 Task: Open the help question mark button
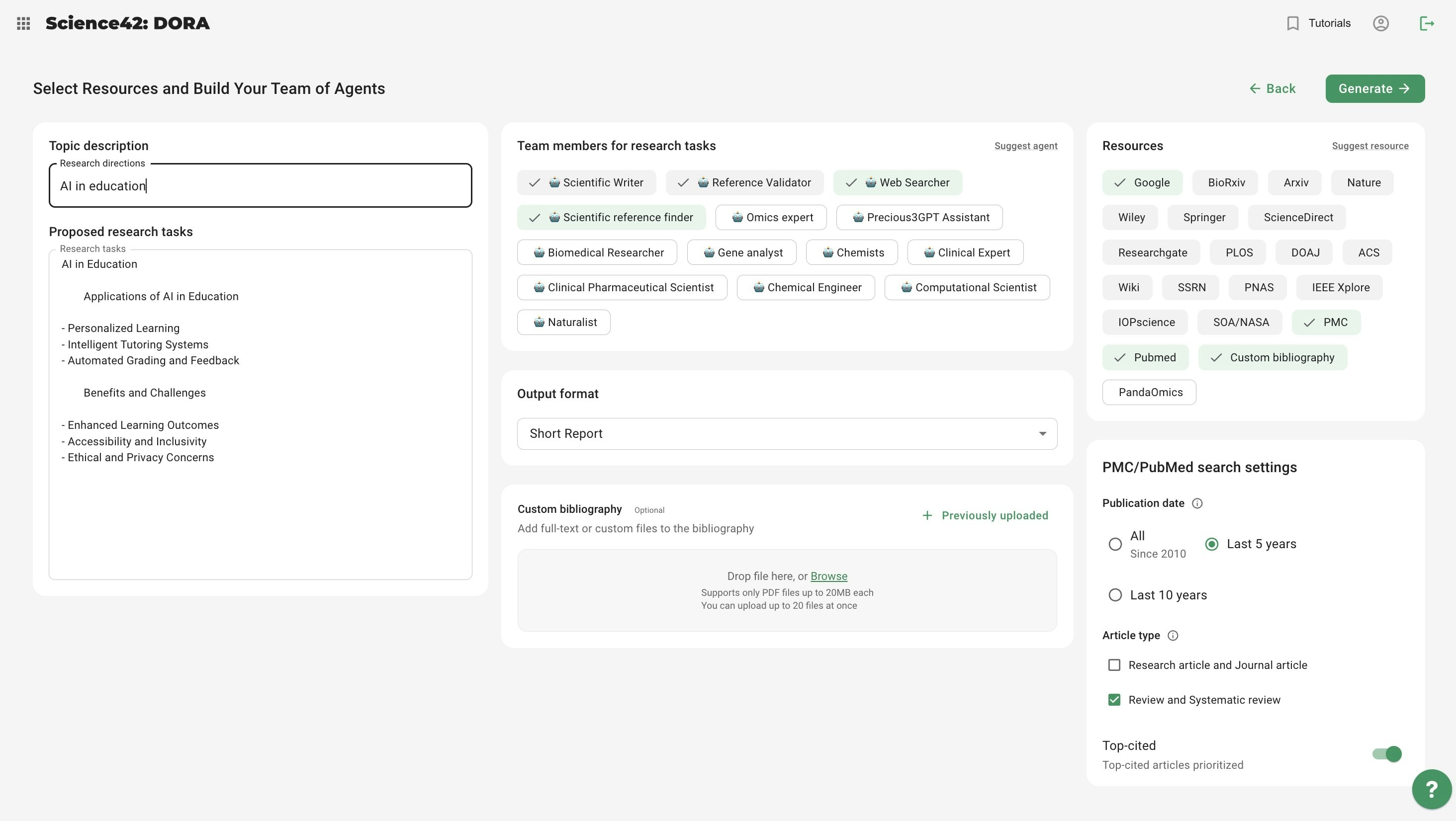coord(1431,789)
